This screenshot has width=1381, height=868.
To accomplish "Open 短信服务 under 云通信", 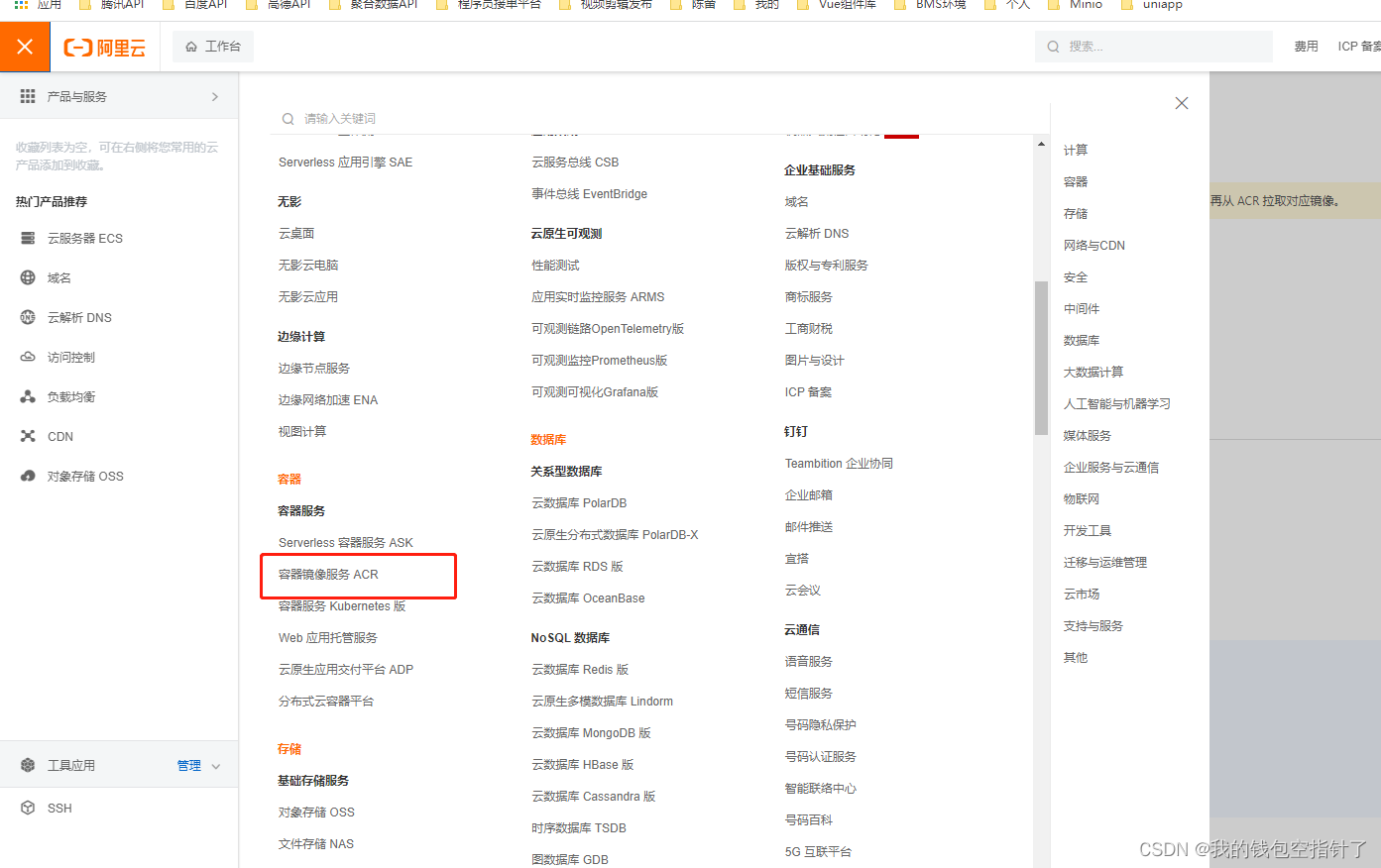I will 809,694.
